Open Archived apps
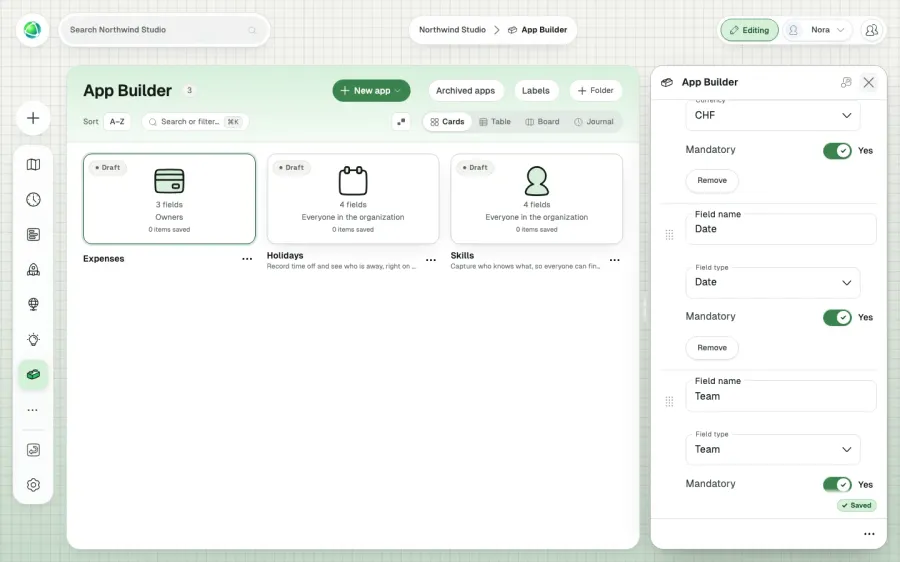900x562 pixels. click(x=465, y=91)
